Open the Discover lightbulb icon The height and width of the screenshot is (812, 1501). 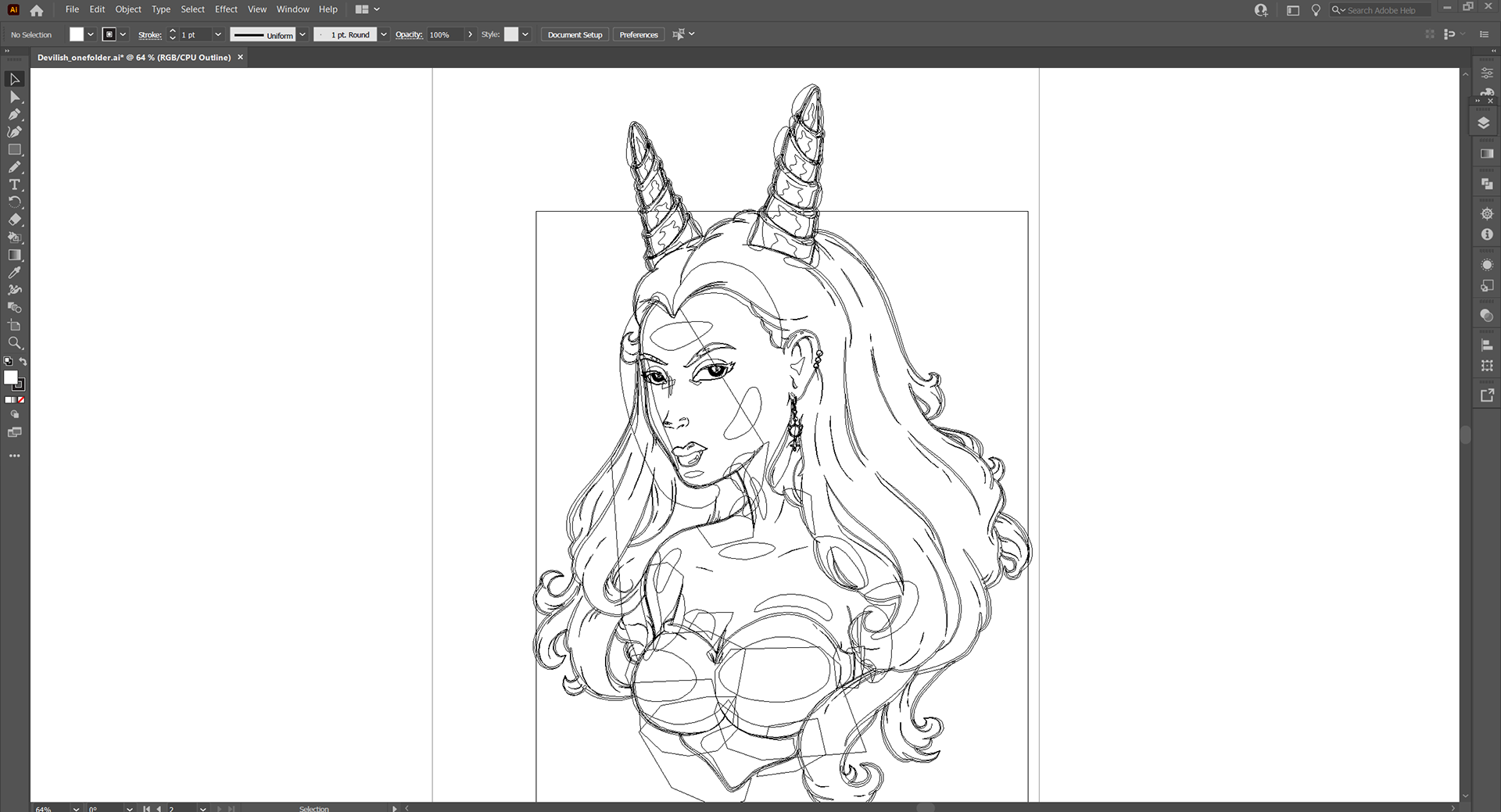pos(1316,10)
